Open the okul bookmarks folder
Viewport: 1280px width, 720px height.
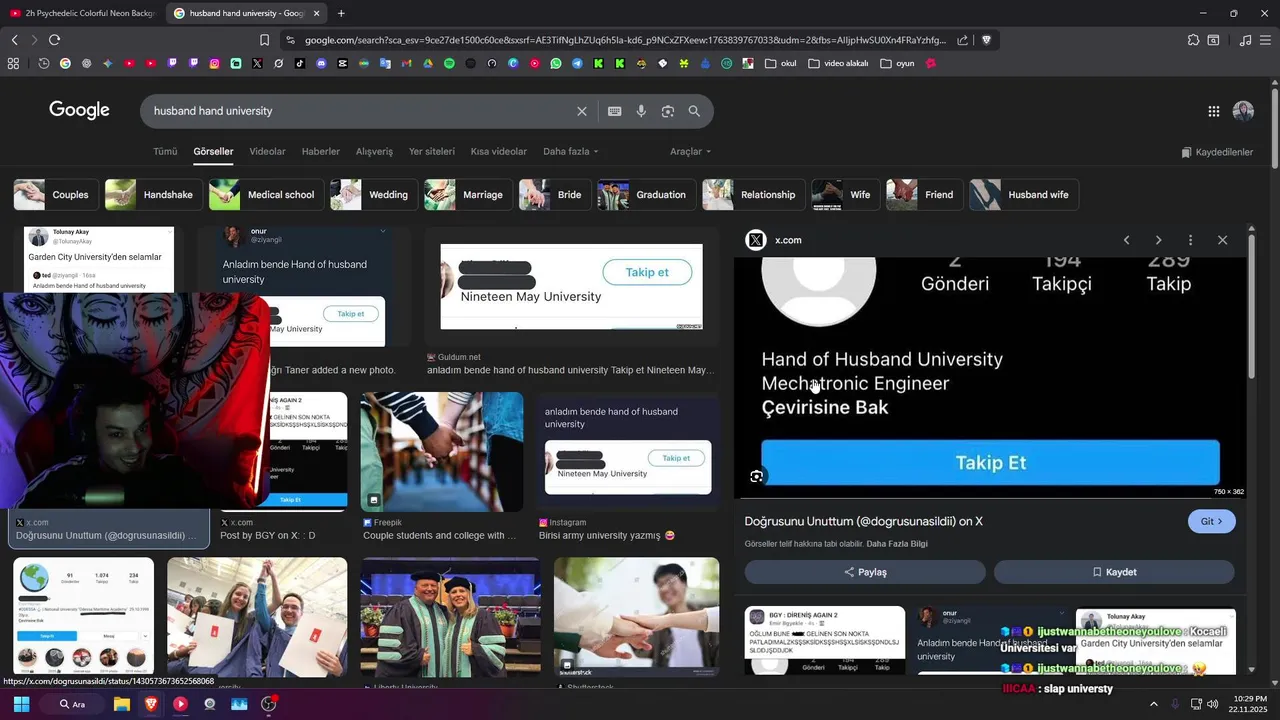tap(780, 63)
